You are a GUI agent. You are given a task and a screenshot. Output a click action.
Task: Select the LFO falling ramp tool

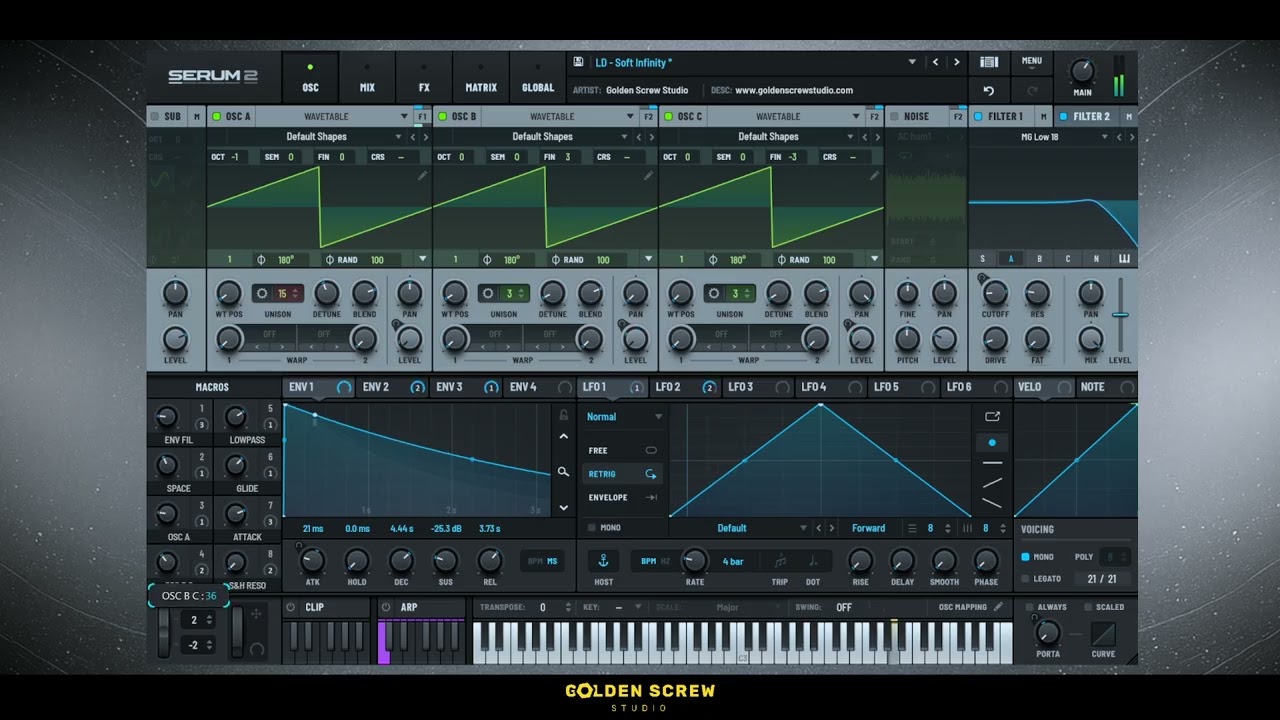[992, 503]
